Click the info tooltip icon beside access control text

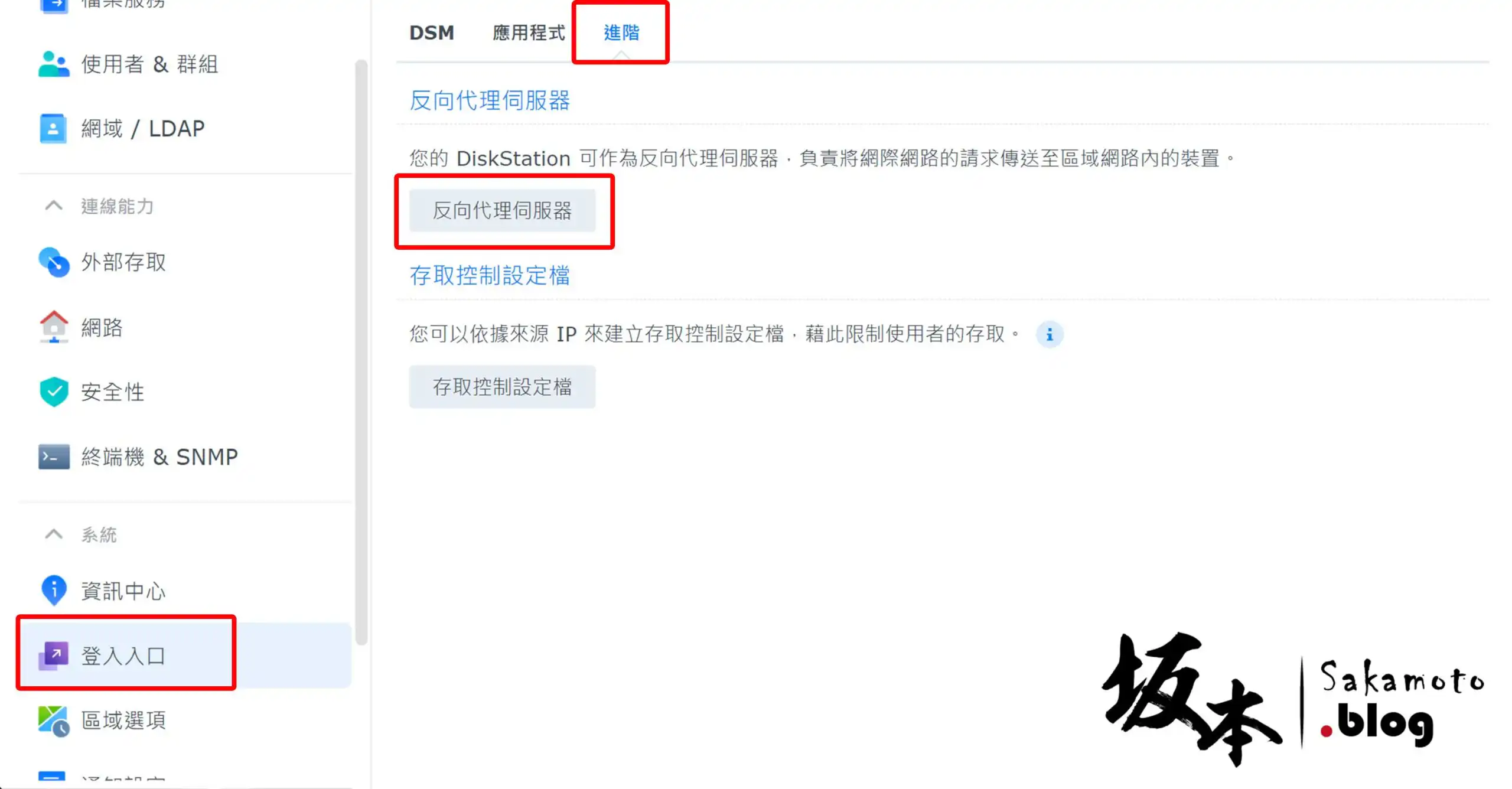coord(1050,335)
